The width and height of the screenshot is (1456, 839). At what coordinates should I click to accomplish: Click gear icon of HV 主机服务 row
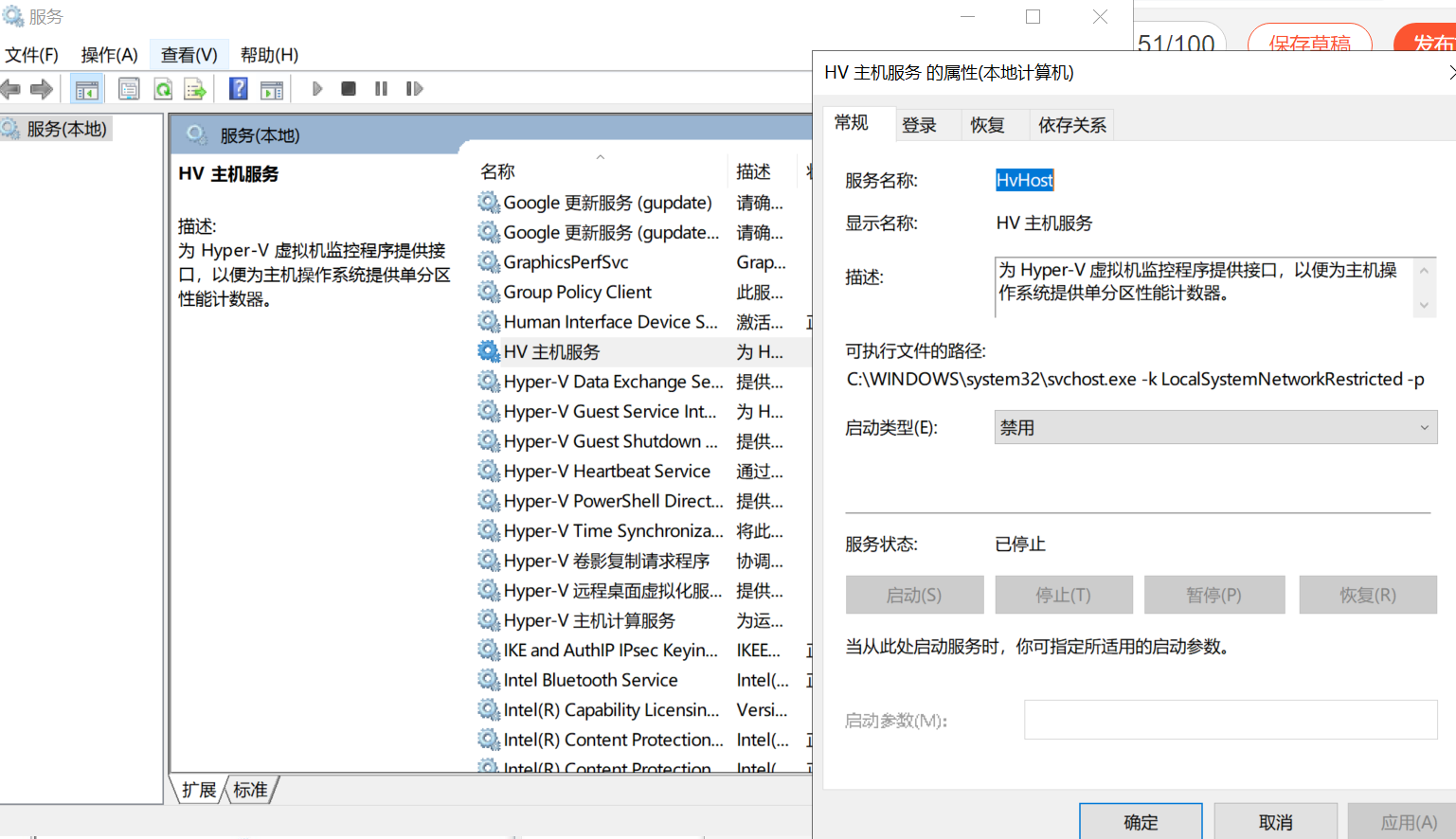(x=489, y=351)
